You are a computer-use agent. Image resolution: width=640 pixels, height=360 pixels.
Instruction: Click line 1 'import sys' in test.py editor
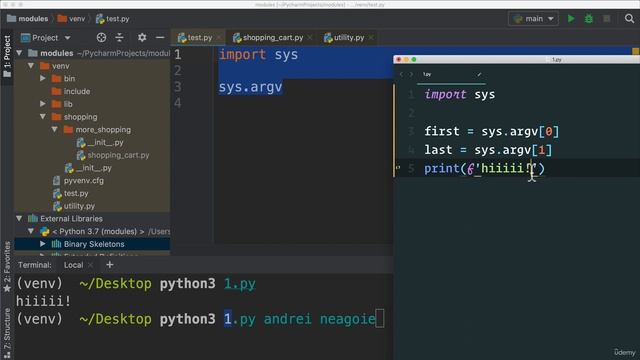click(258, 54)
